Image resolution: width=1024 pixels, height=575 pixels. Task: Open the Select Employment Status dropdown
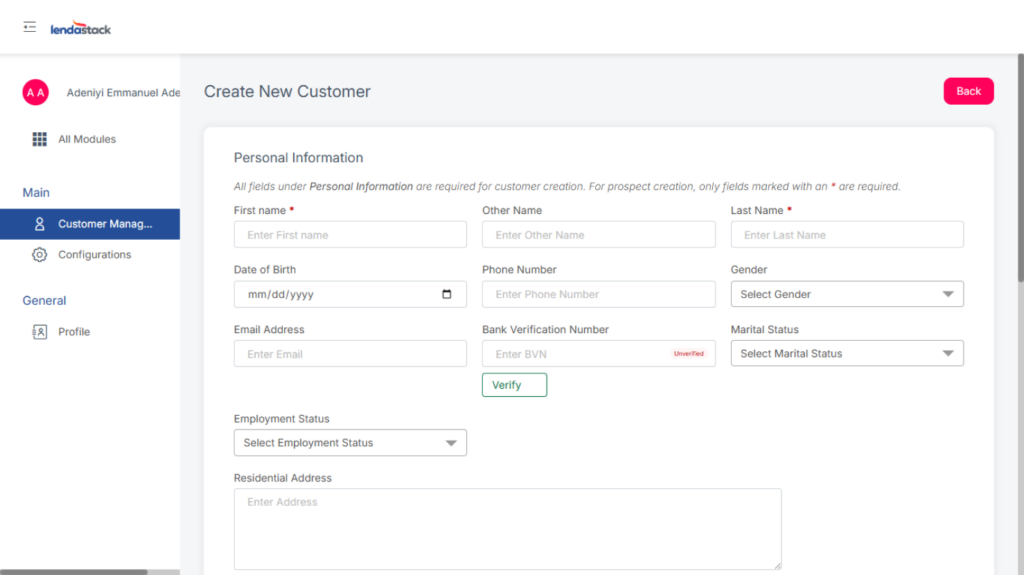pos(350,443)
